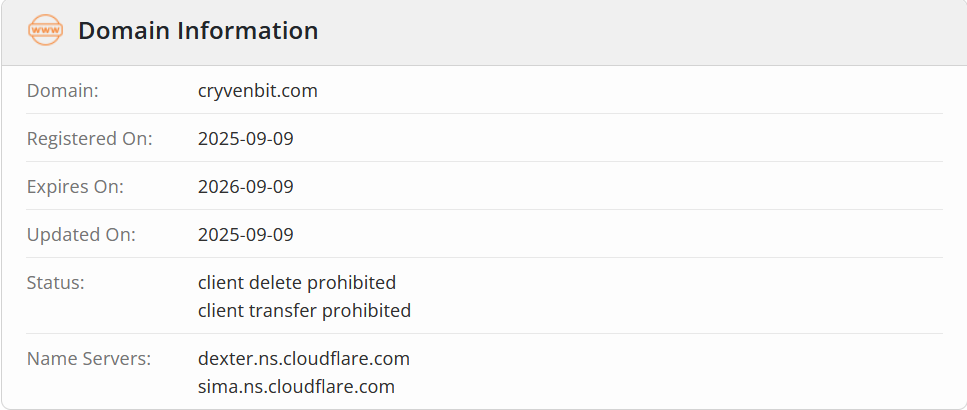Image resolution: width=967 pixels, height=410 pixels.
Task: Click dexter.ns.cloudflare.com name server
Action: (x=304, y=359)
